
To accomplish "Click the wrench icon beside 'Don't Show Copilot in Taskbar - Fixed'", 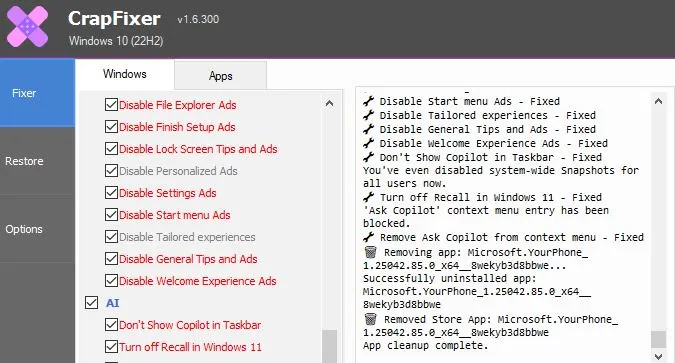I will click(368, 157).
